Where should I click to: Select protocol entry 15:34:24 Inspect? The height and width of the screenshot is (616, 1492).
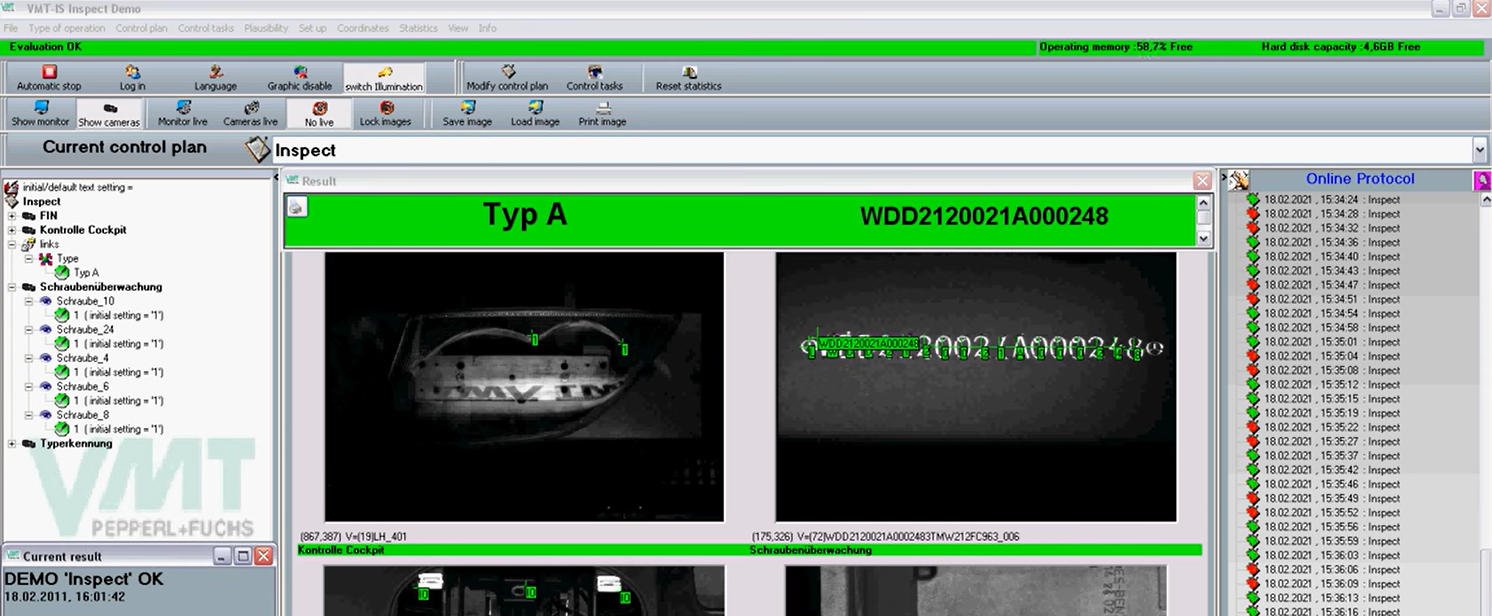[1330, 200]
